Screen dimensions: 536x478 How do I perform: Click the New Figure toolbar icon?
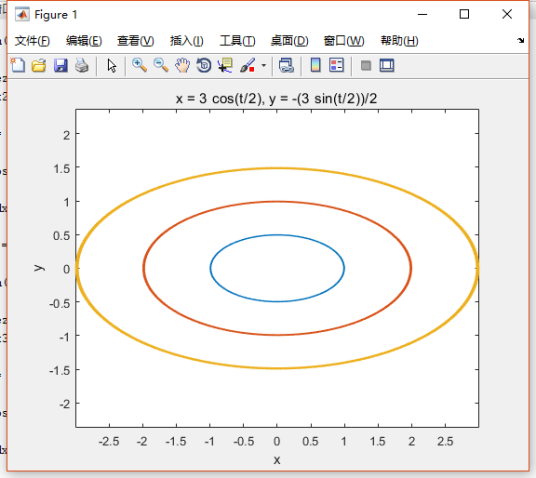pyautogui.click(x=18, y=65)
